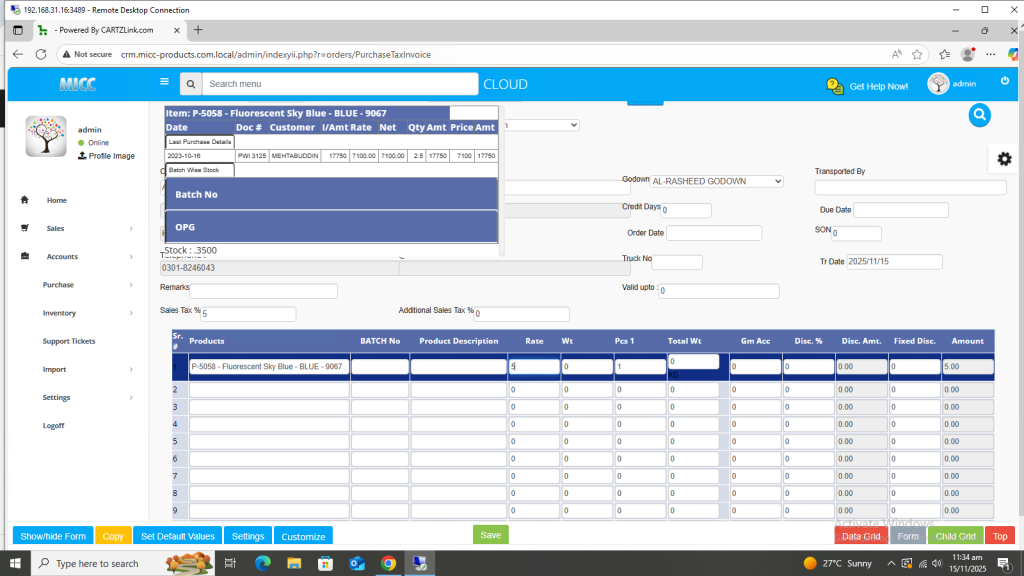Viewport: 1024px width, 576px height.
Task: Click the green Save button
Action: [x=490, y=535]
